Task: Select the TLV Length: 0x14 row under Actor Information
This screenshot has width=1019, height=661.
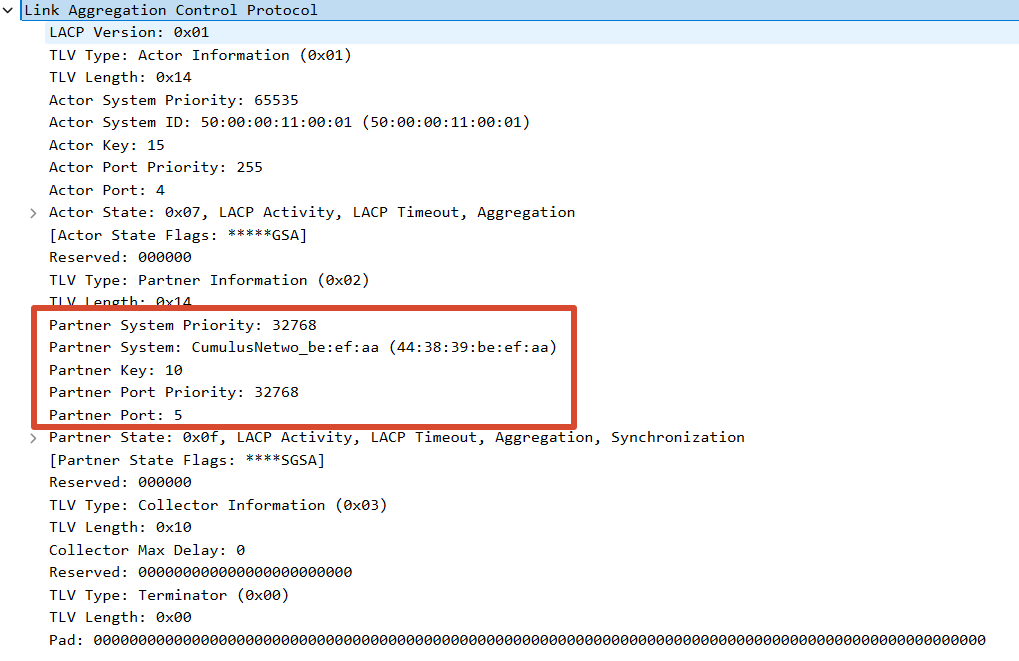Action: pos(120,77)
